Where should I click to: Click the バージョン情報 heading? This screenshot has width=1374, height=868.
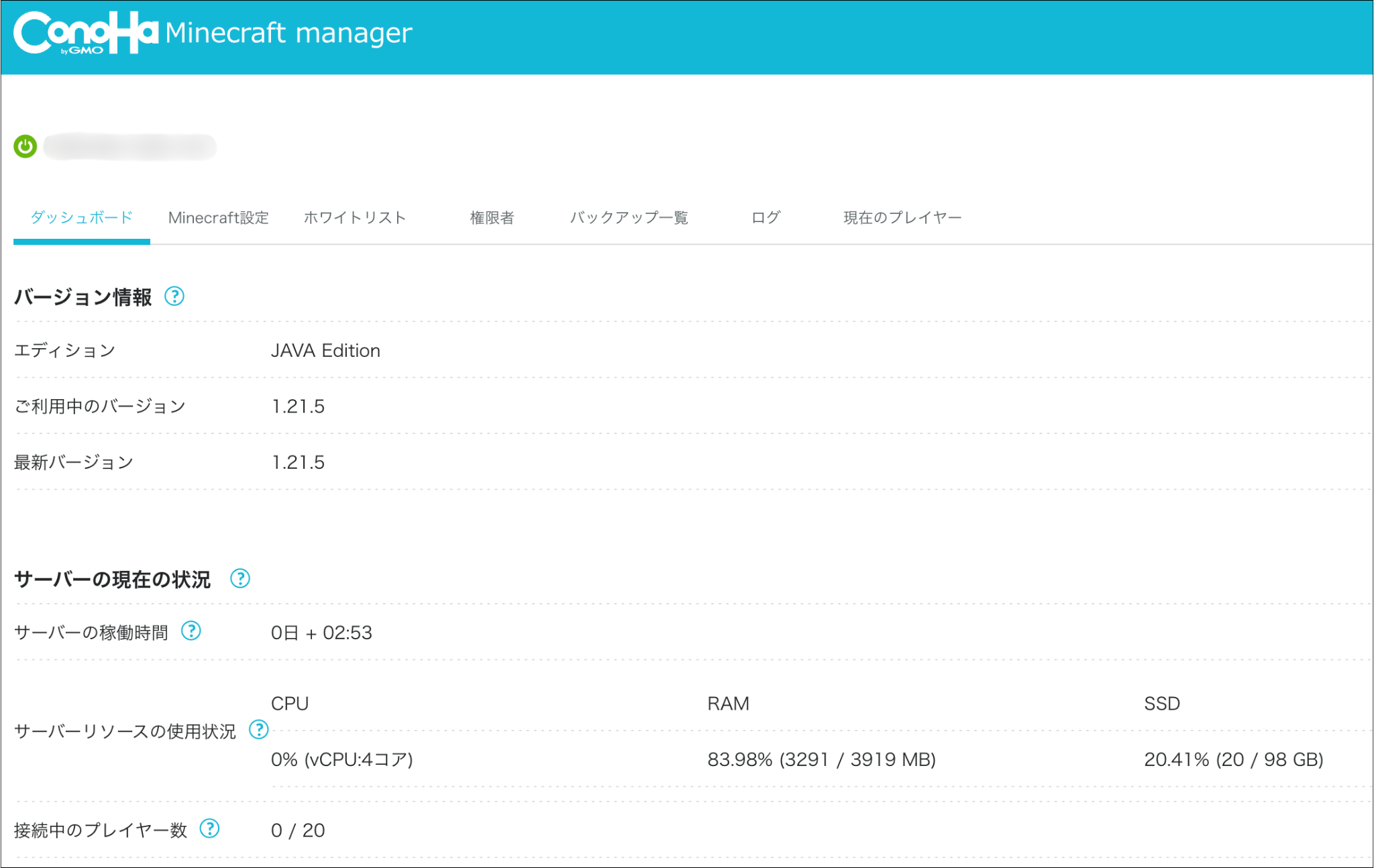point(83,296)
